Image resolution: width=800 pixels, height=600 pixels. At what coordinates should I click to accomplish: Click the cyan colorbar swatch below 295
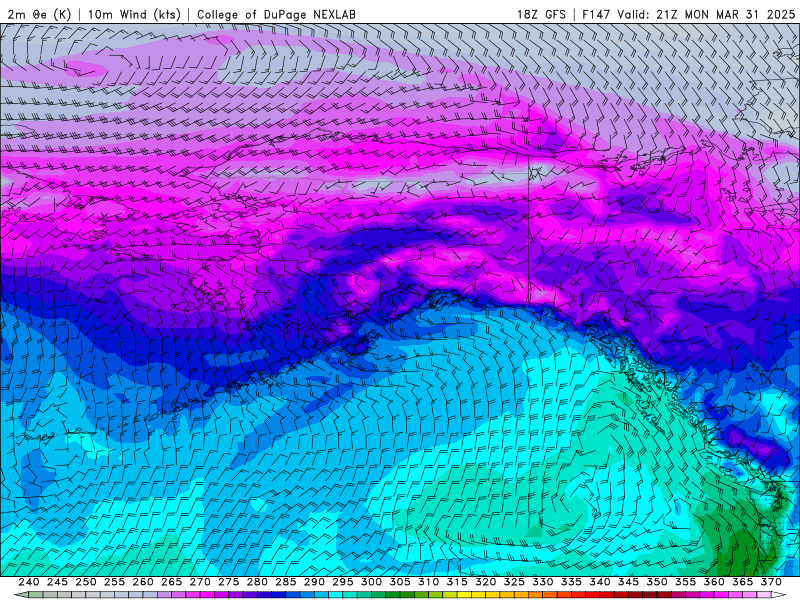[x=336, y=595]
